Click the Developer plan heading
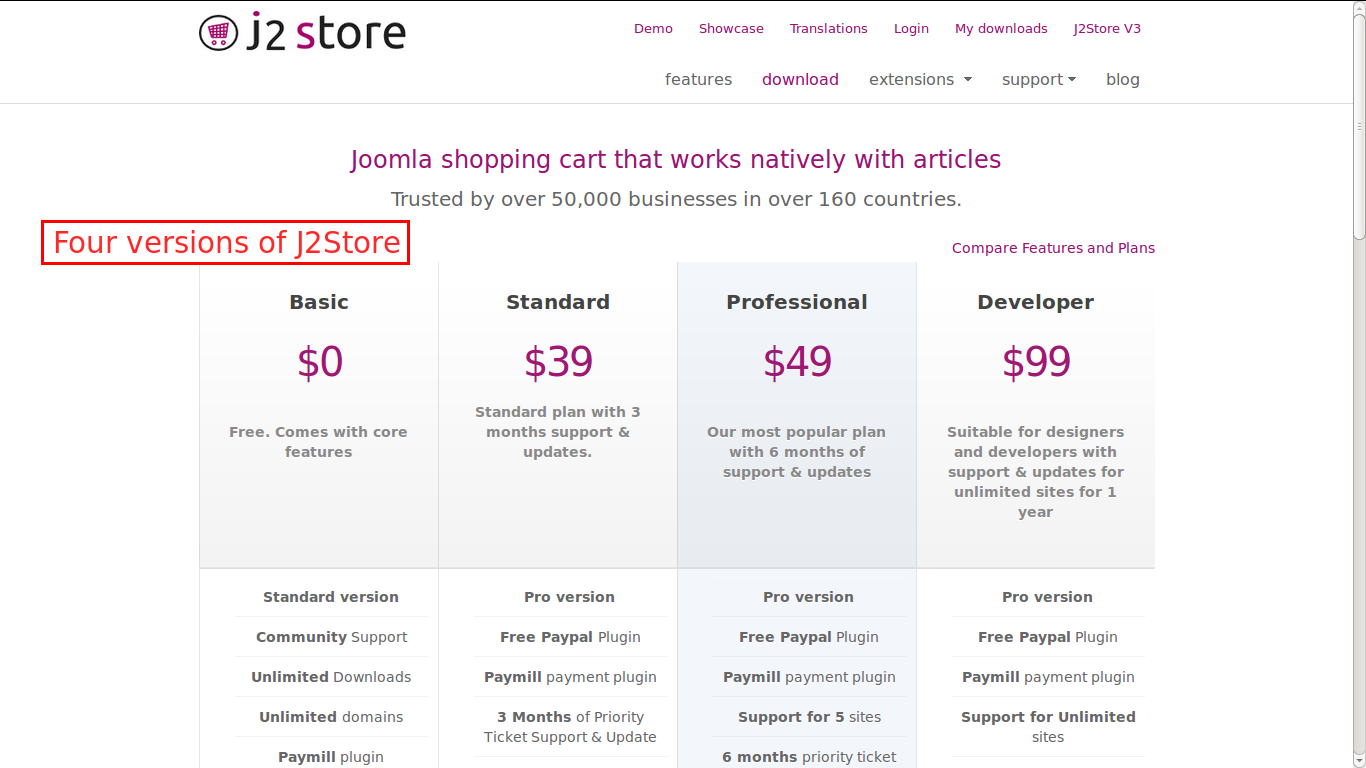Screen dimensions: 1366x768 click(x=1036, y=302)
